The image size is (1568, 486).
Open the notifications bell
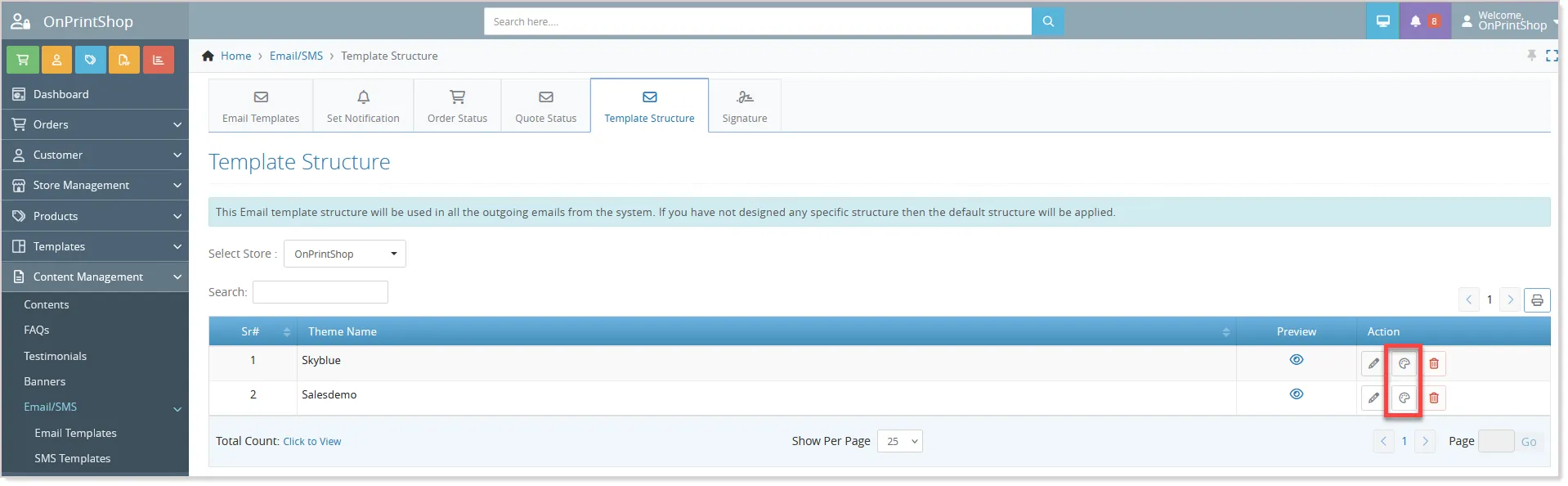coord(1416,21)
